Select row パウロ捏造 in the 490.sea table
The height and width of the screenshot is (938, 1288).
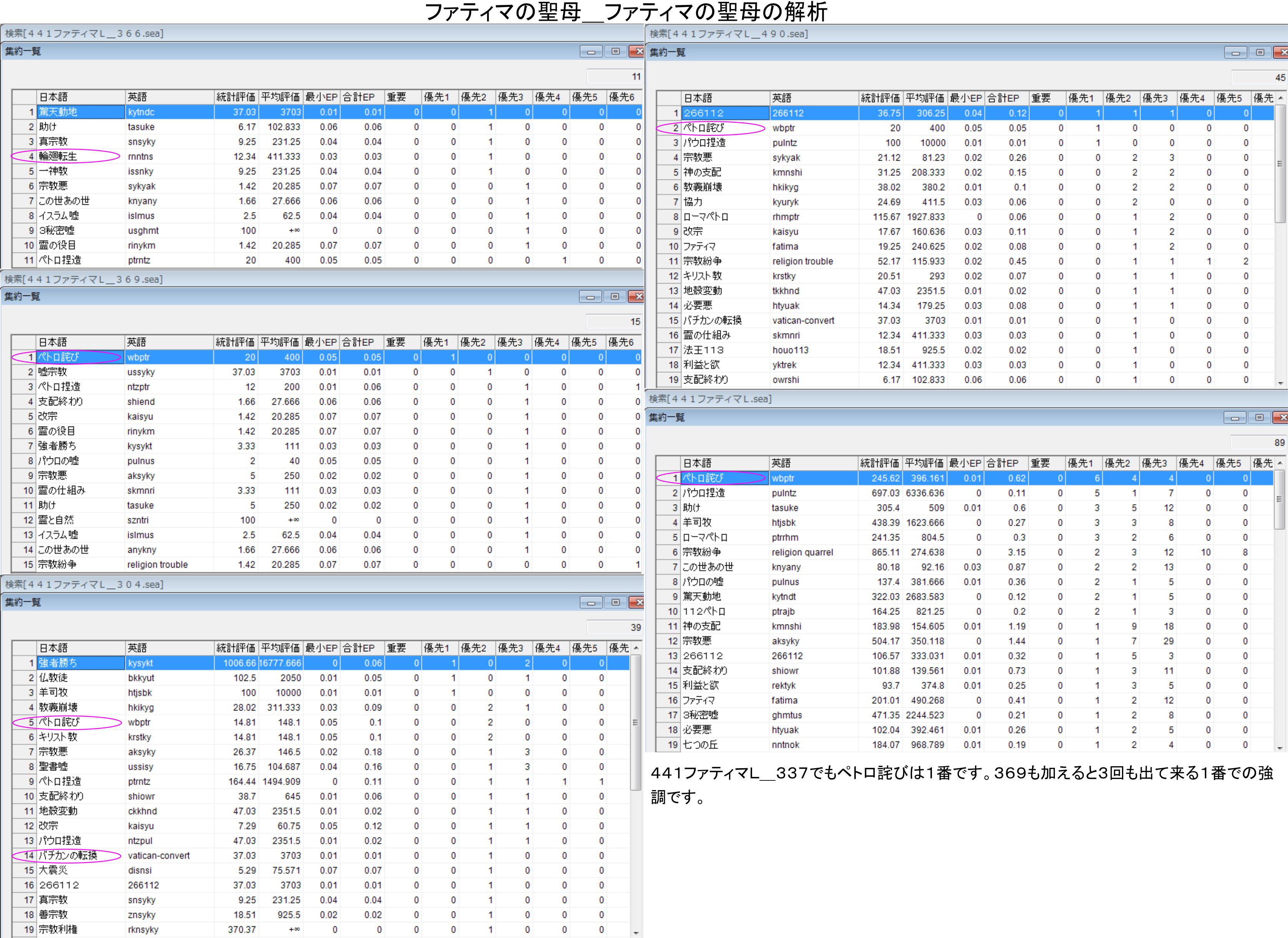click(x=965, y=143)
